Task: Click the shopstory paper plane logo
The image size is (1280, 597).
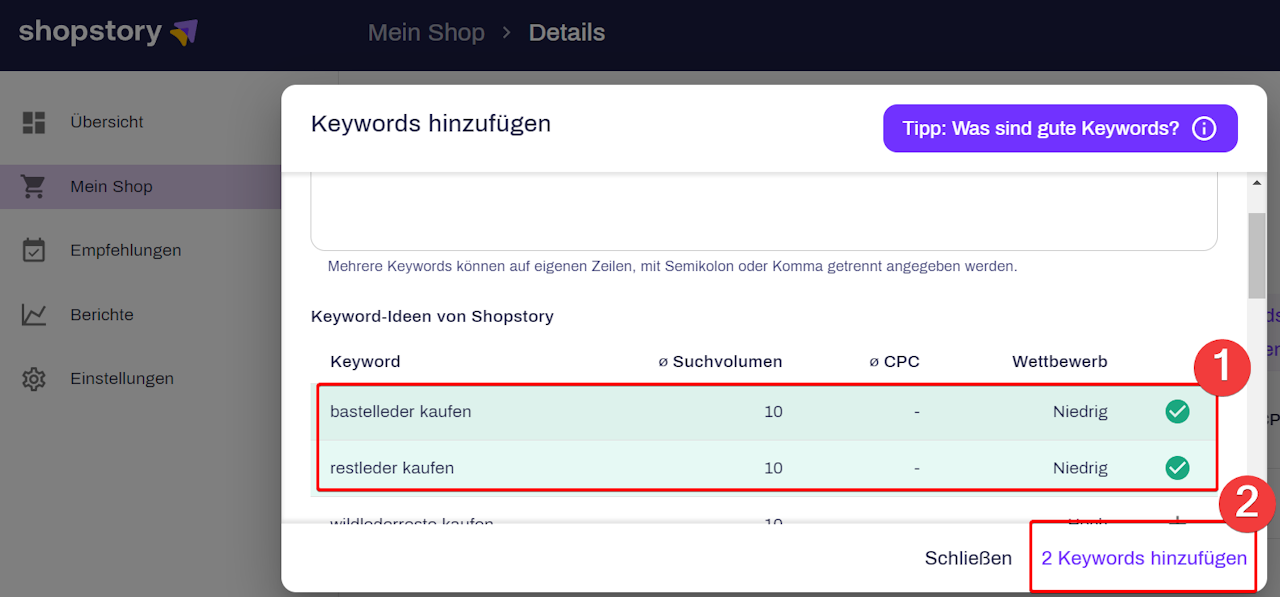Action: [183, 33]
